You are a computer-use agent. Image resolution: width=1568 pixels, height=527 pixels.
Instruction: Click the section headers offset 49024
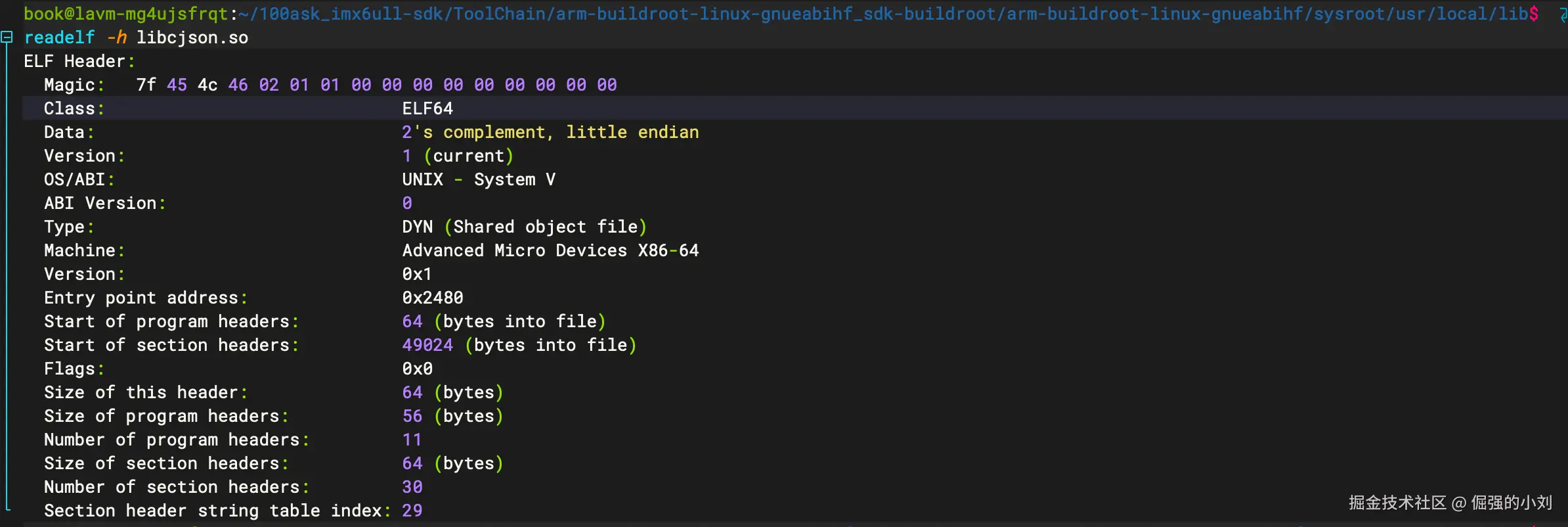427,345
